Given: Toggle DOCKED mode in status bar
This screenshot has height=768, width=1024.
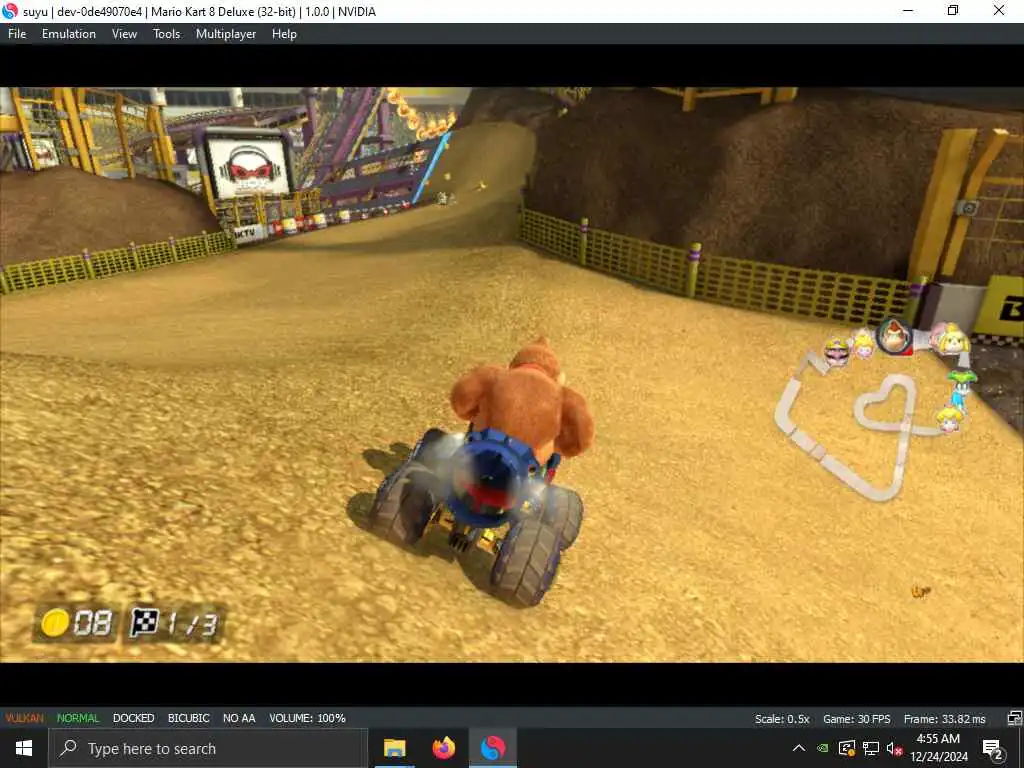Looking at the screenshot, I should (x=133, y=718).
